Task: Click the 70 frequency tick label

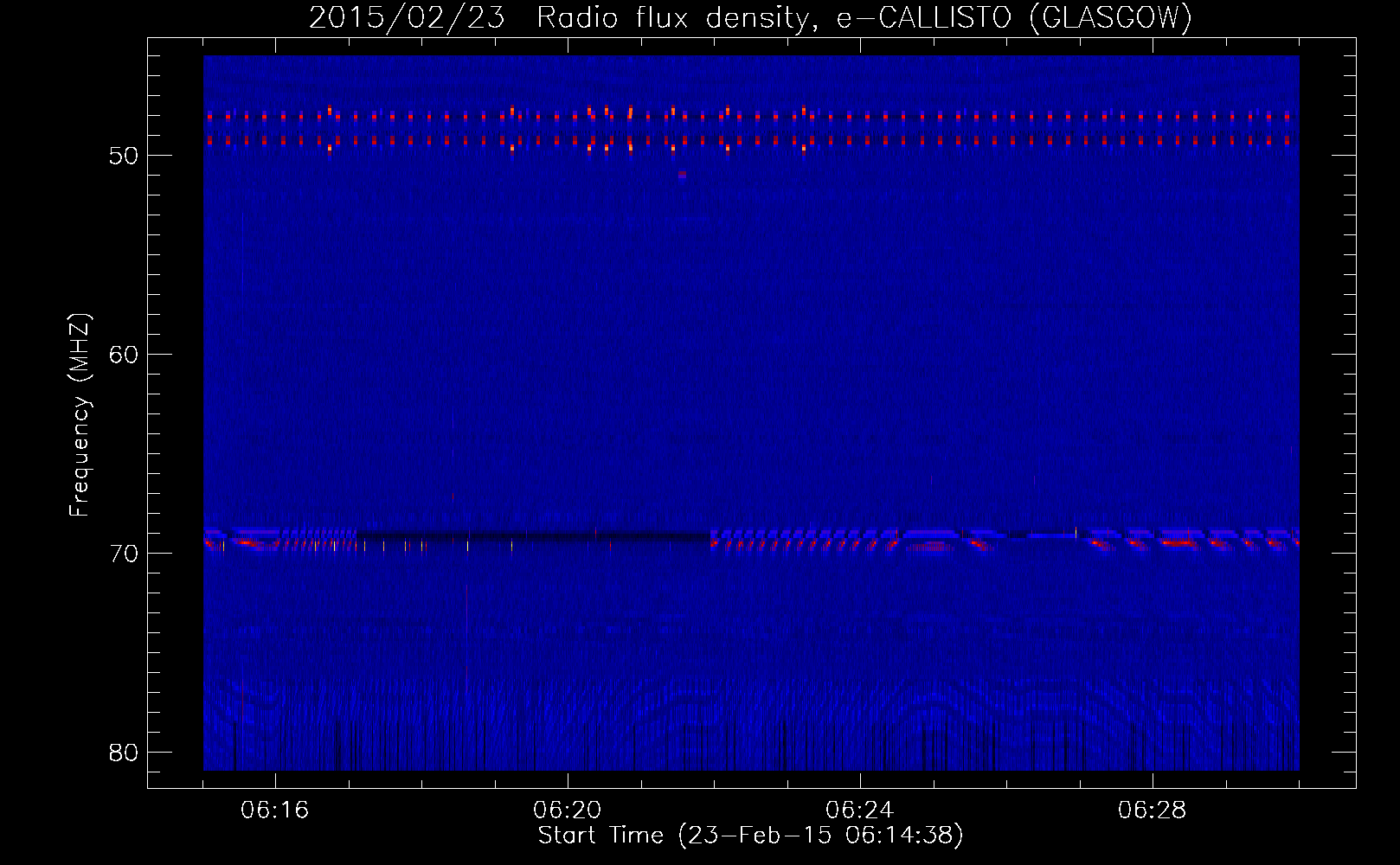Action: (x=125, y=554)
